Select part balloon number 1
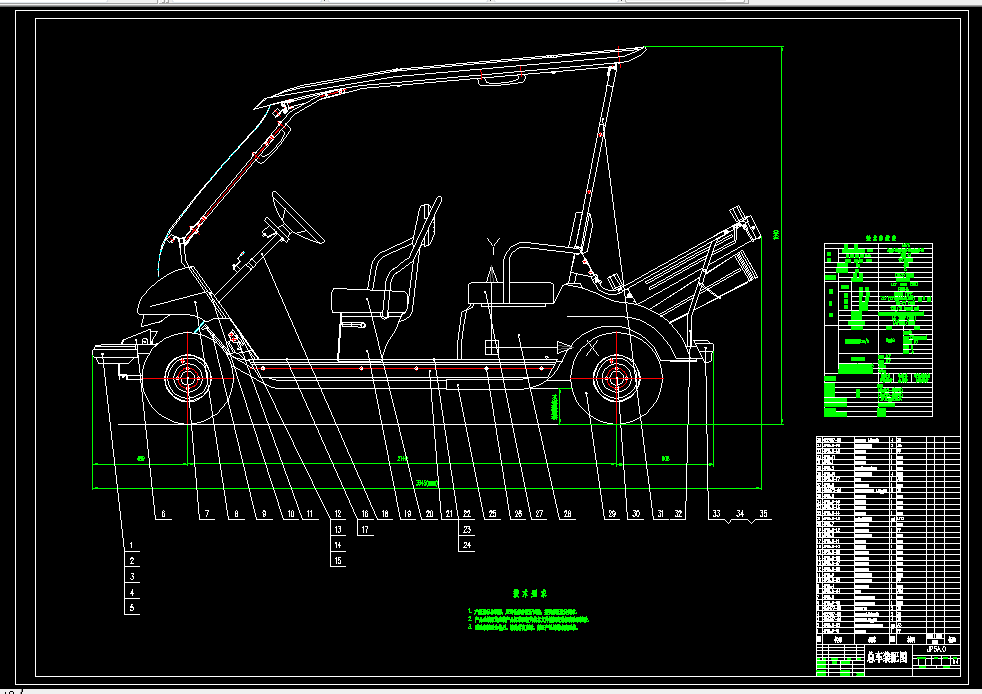 (132, 545)
